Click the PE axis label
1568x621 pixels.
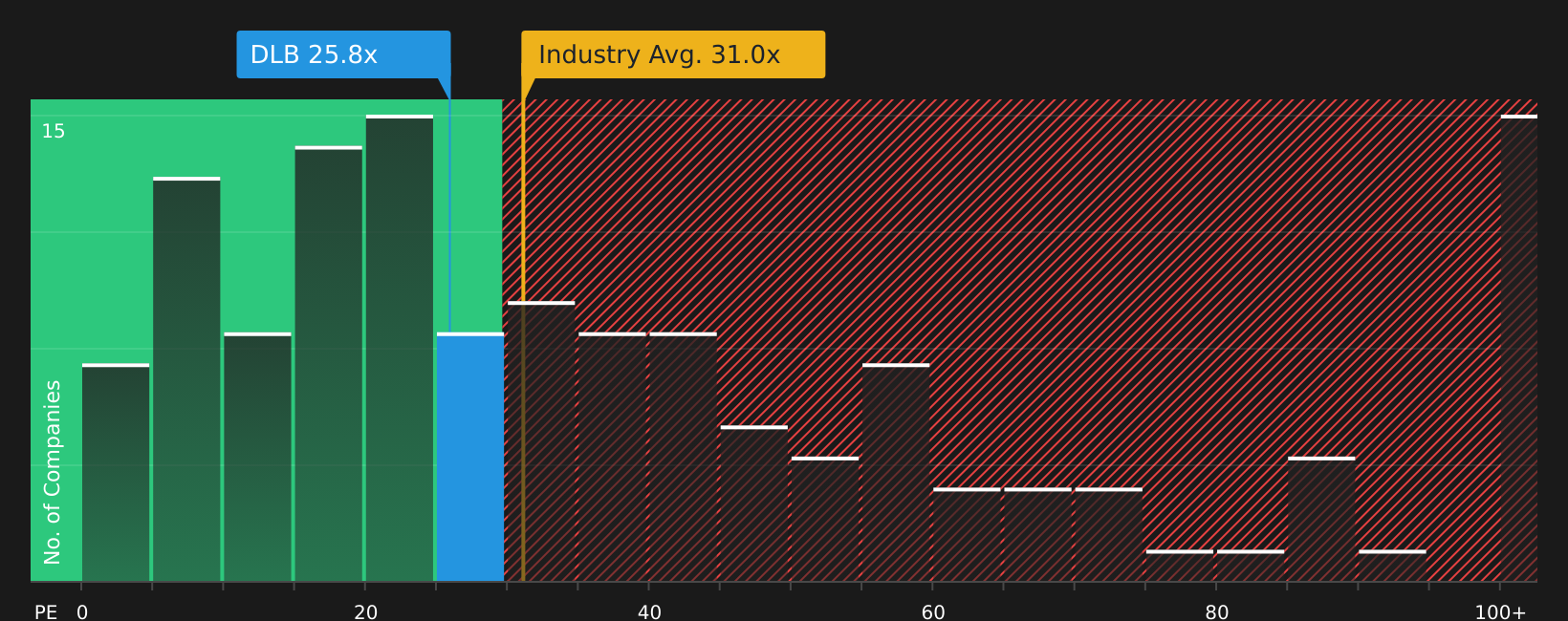(46, 612)
